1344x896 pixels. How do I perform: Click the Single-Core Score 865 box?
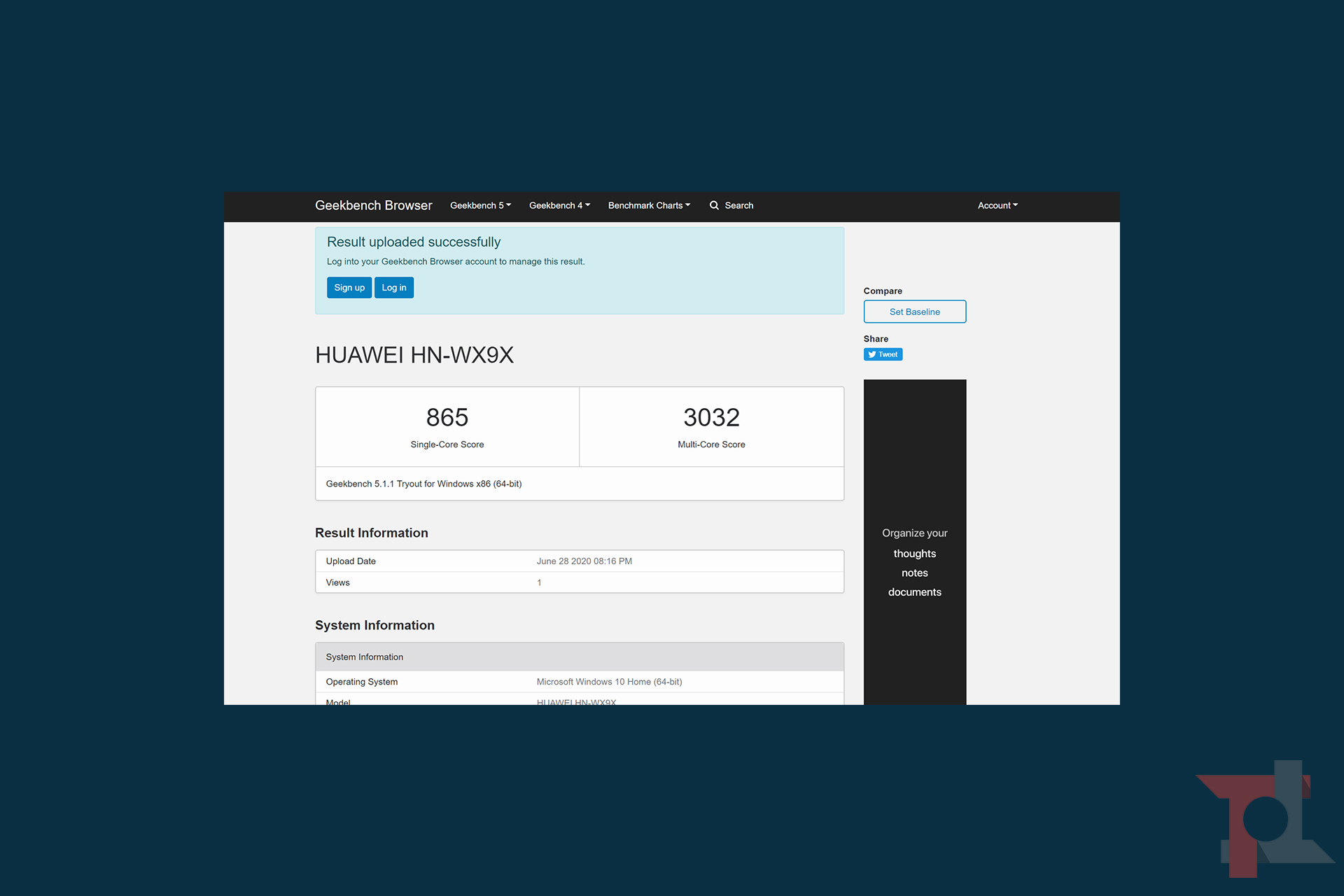[447, 426]
